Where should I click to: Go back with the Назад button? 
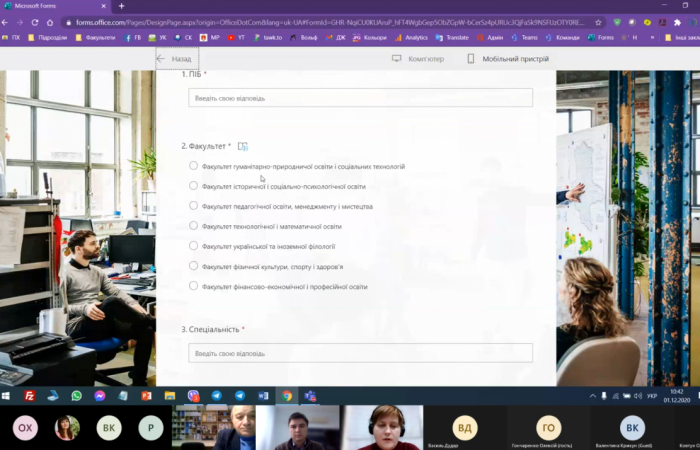(177, 59)
